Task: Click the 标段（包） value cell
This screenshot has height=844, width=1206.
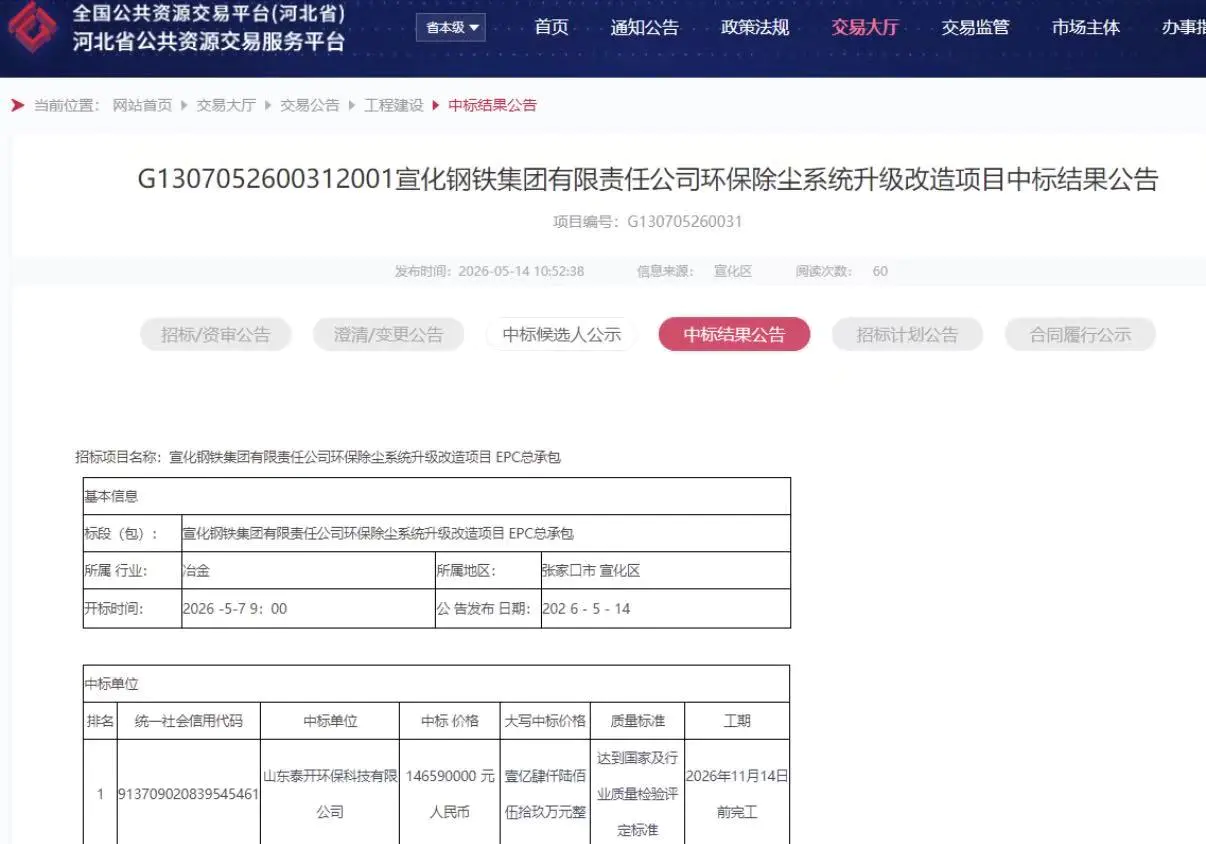Action: 486,534
